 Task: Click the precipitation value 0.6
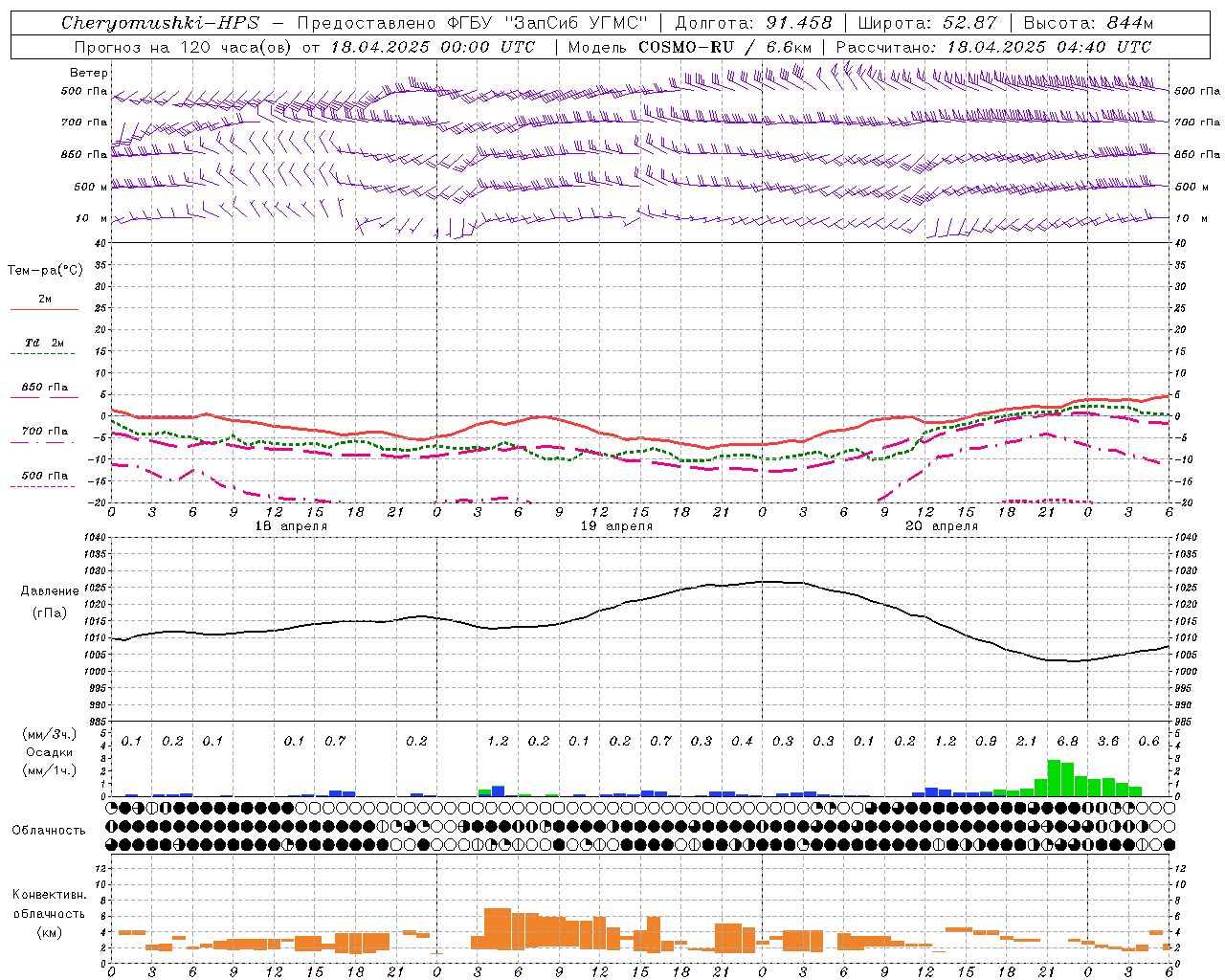[x=1148, y=741]
